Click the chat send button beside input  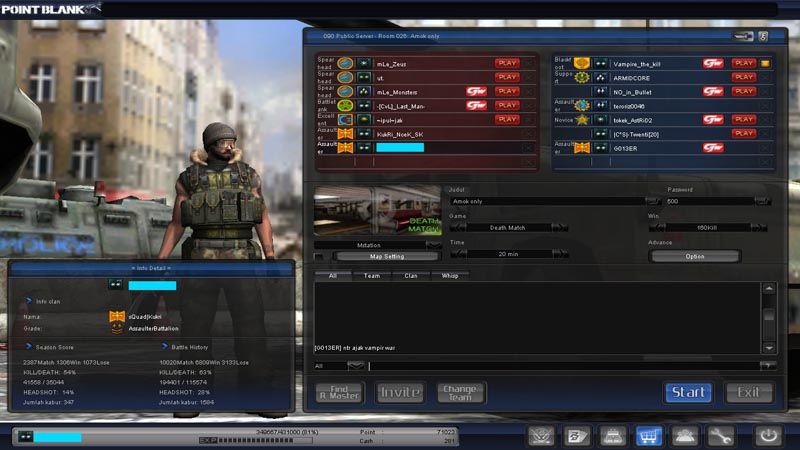[768, 365]
